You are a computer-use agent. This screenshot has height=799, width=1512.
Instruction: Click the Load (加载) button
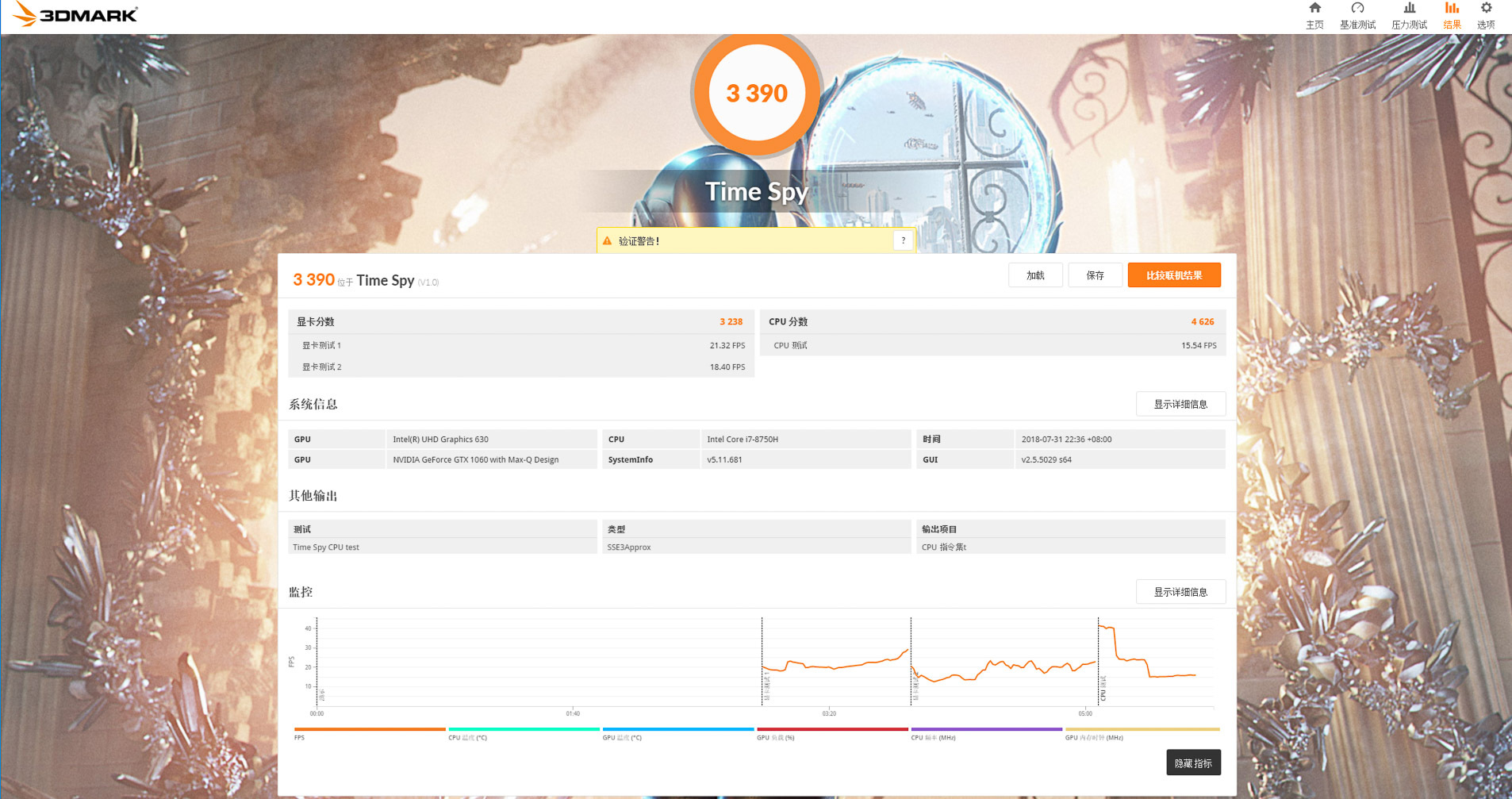(1035, 275)
